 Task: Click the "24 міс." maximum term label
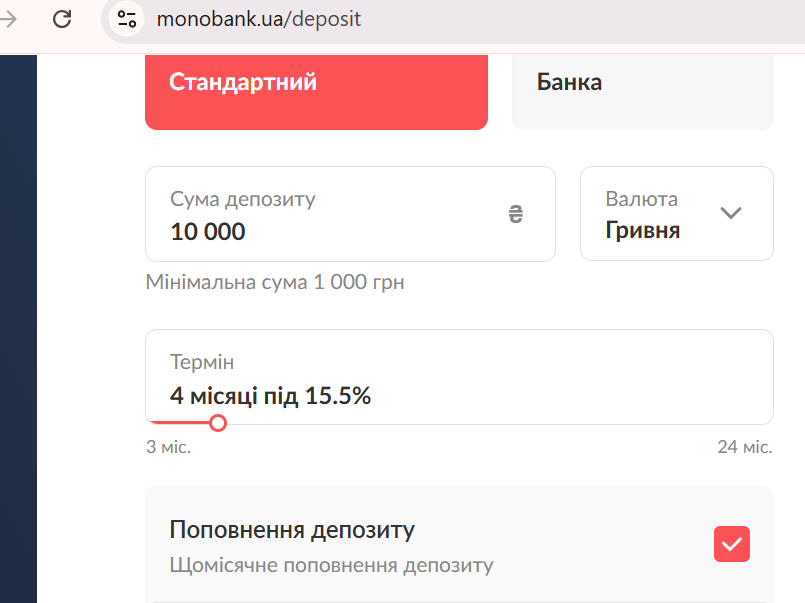pos(745,447)
